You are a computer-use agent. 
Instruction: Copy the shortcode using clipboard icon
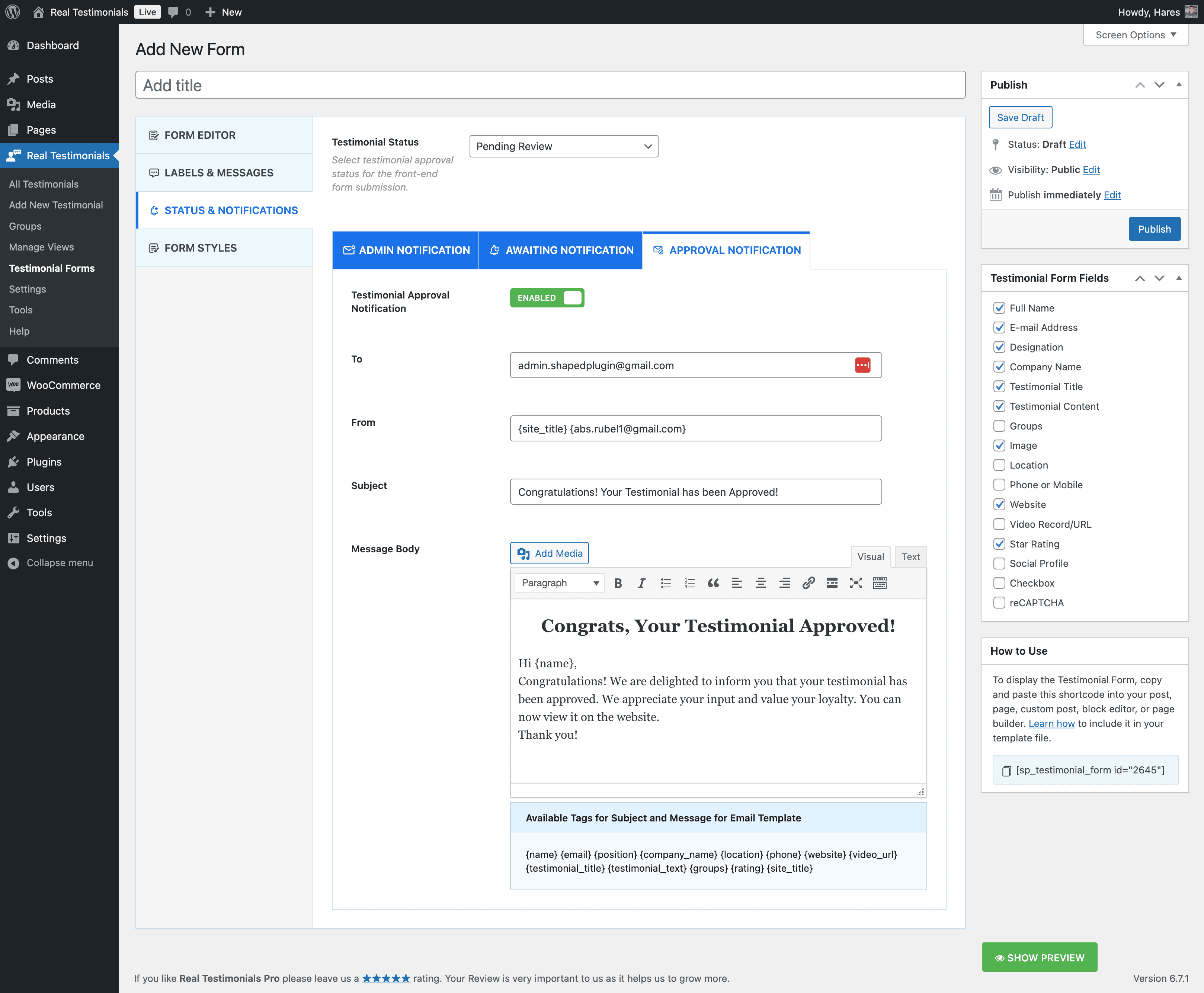coord(1006,770)
